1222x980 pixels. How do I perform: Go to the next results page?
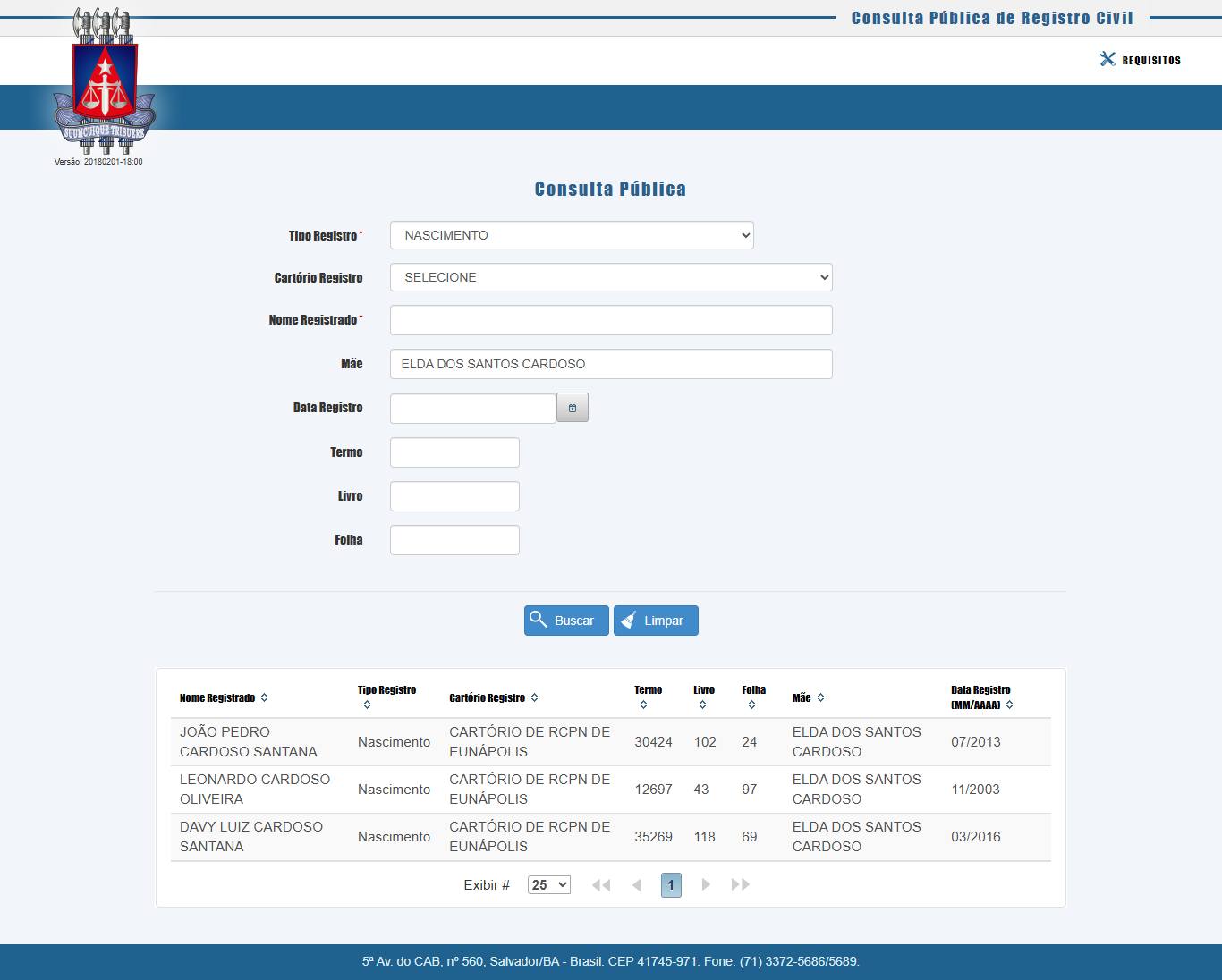[x=706, y=884]
